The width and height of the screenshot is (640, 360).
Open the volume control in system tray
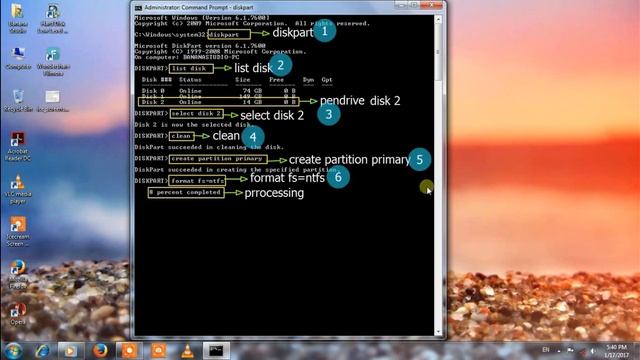[593, 351]
